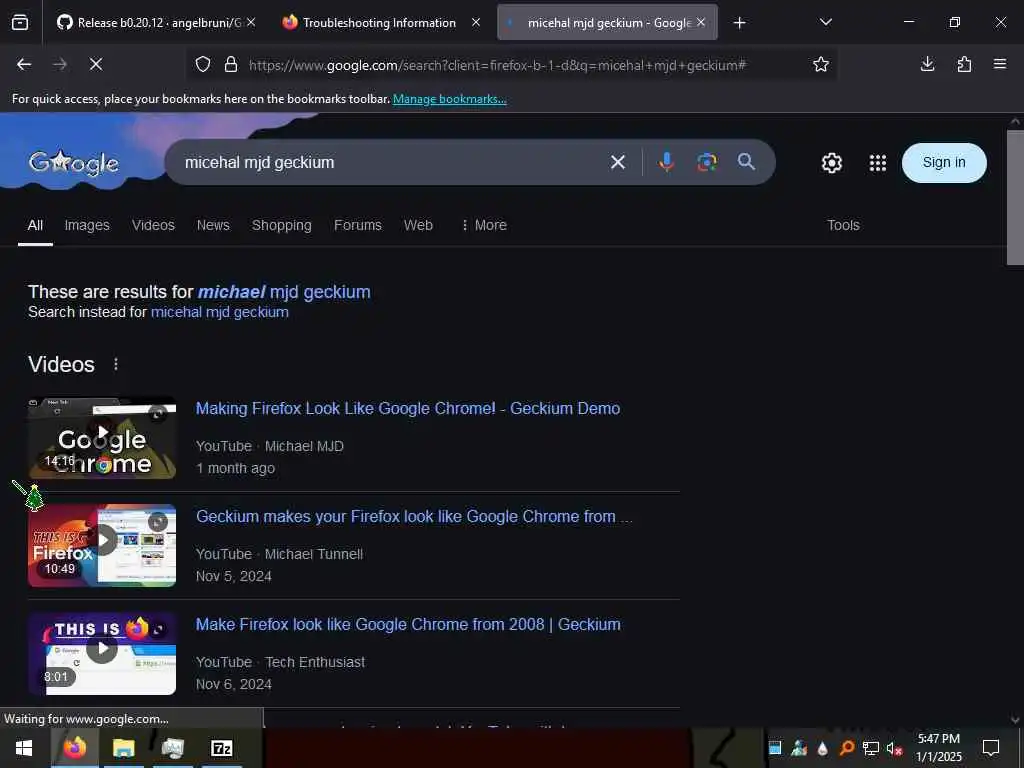
Task: Select the Web results tab
Action: (418, 225)
